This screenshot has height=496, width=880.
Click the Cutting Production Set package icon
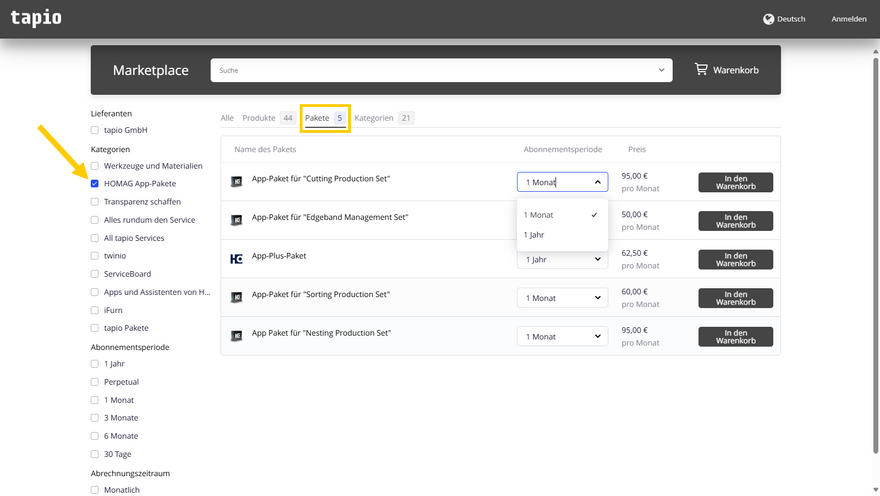click(x=236, y=181)
